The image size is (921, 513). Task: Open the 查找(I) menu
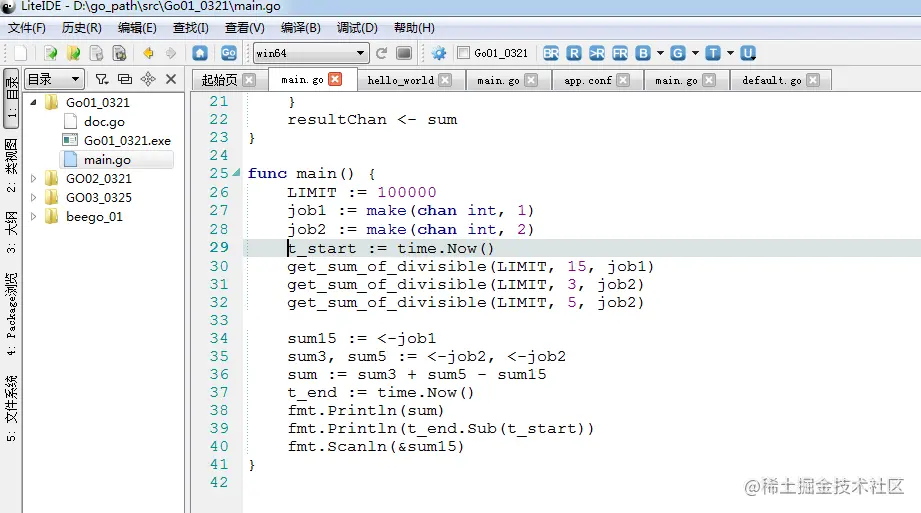[x=191, y=28]
